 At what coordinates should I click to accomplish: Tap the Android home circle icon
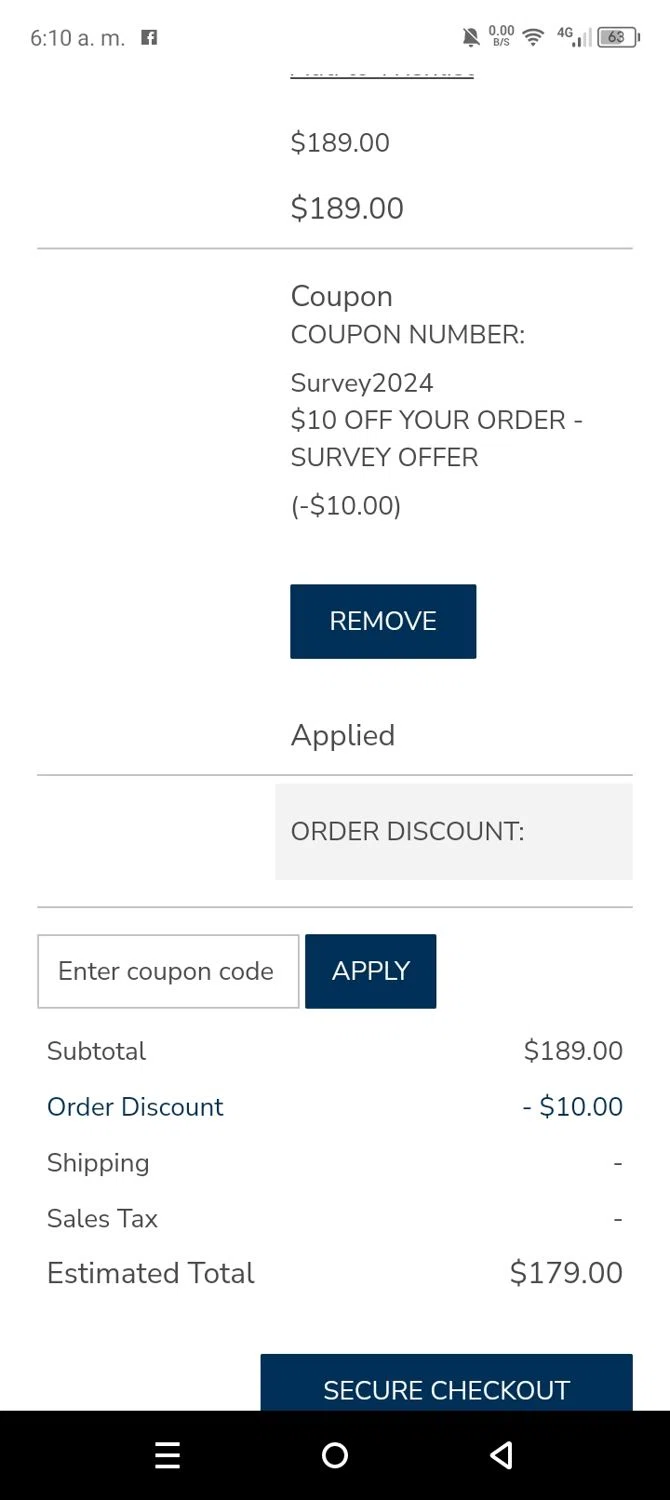(335, 1455)
